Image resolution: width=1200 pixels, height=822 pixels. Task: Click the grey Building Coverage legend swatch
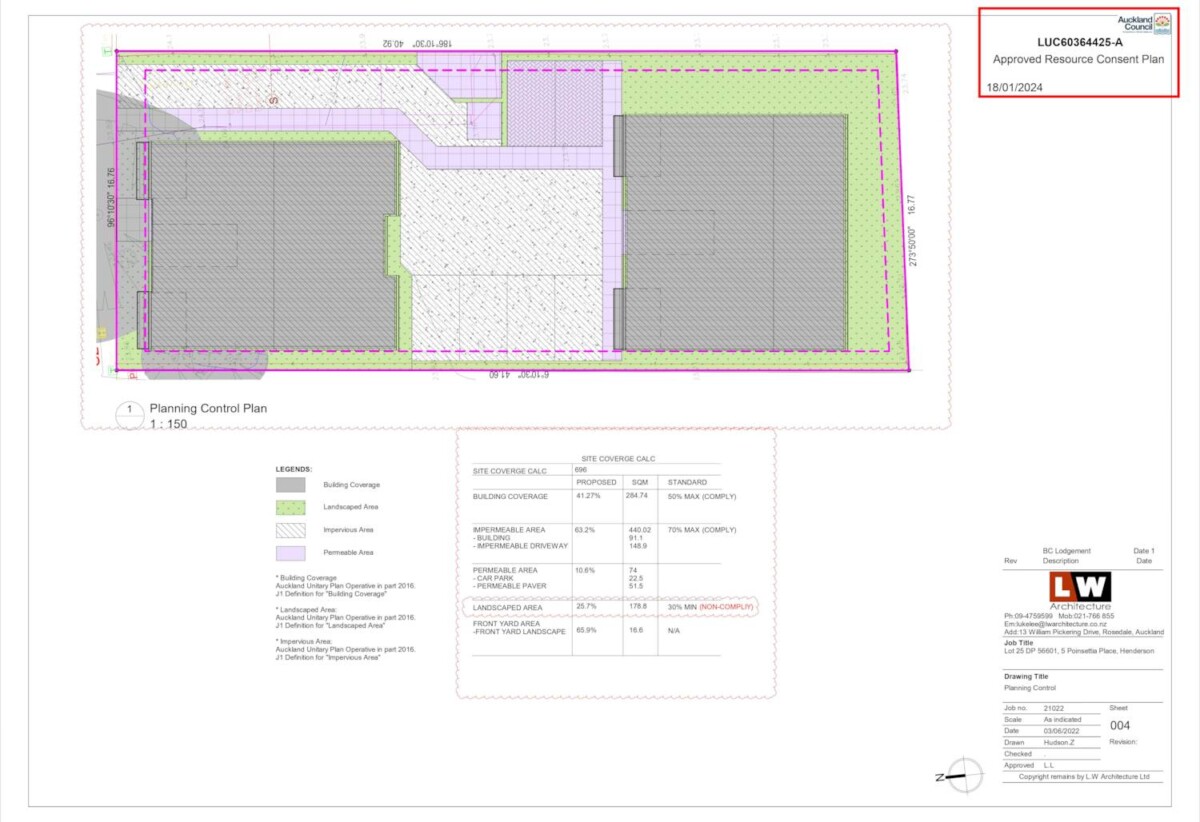(291, 485)
